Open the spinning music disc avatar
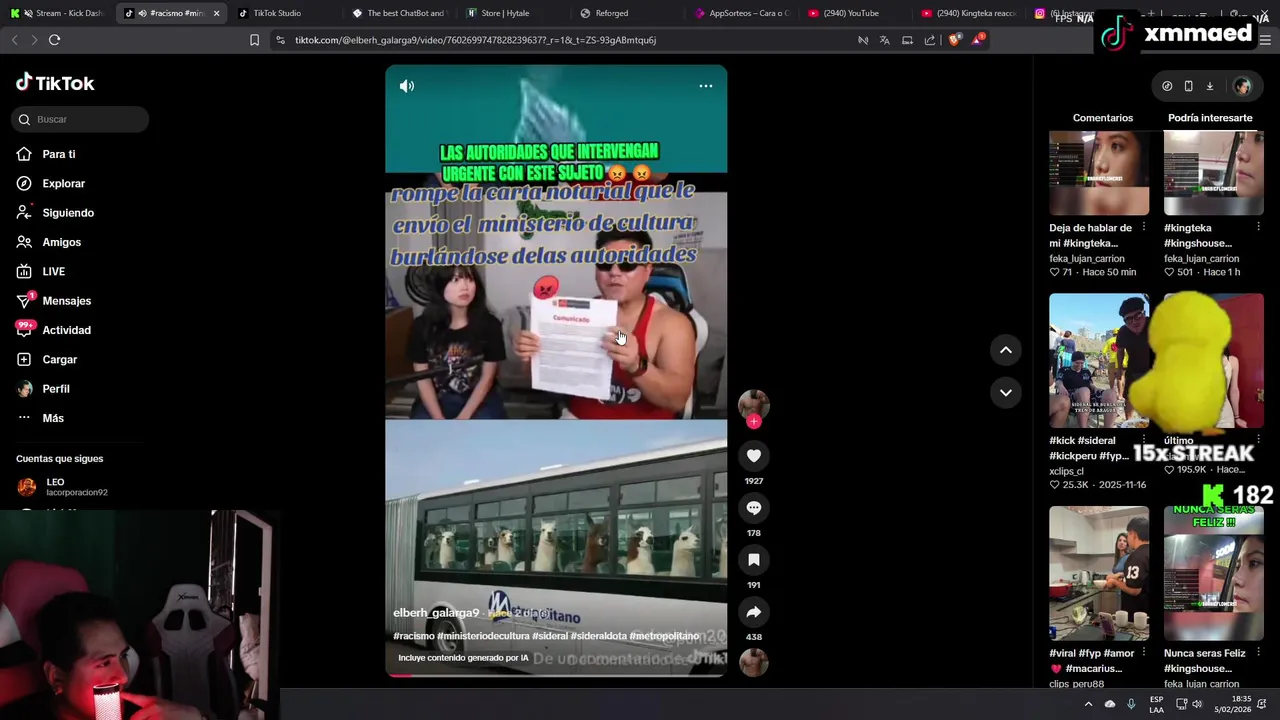 [x=754, y=662]
